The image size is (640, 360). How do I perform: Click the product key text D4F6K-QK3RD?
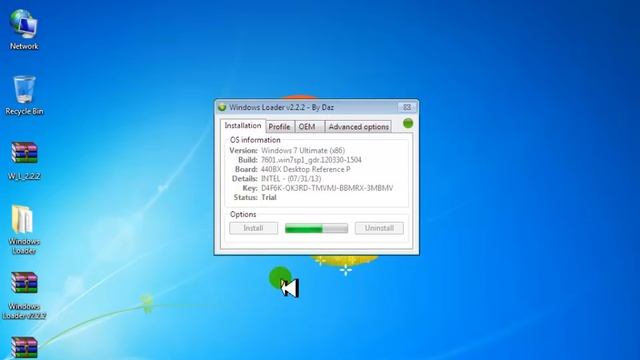pos(327,188)
